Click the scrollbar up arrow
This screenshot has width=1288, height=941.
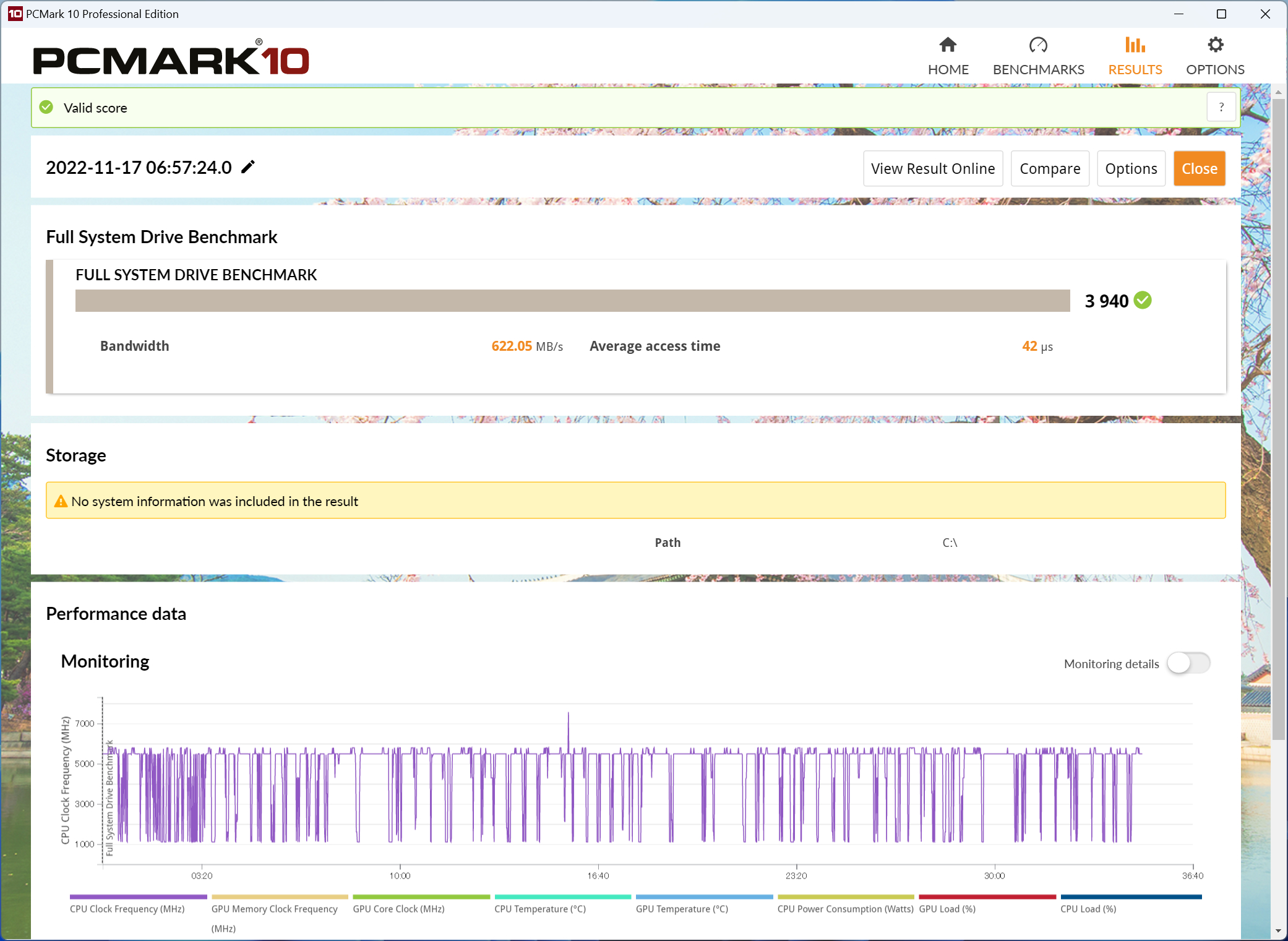1278,92
